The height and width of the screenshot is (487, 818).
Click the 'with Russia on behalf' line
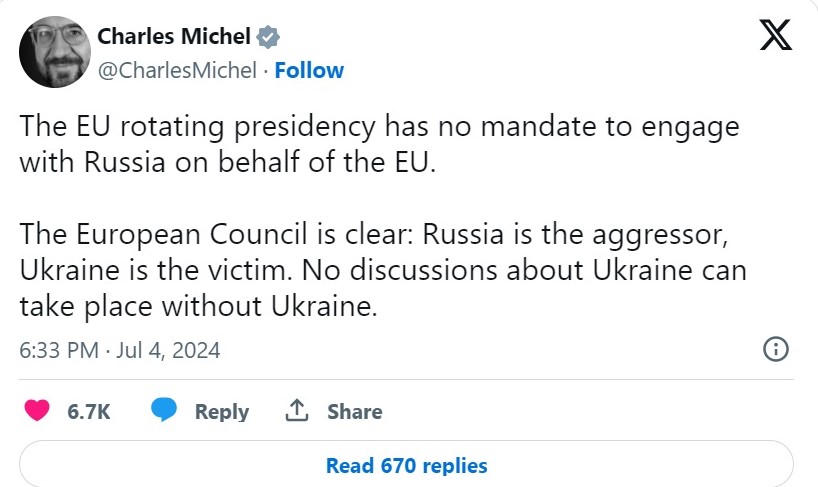[x=228, y=162]
